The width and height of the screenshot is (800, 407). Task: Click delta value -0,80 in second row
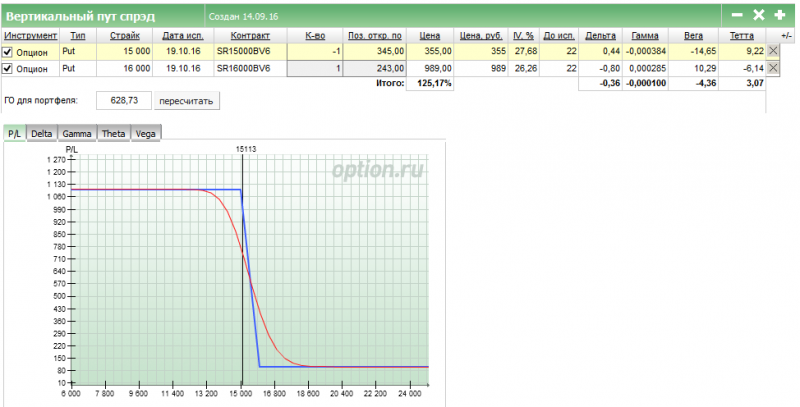coord(610,68)
